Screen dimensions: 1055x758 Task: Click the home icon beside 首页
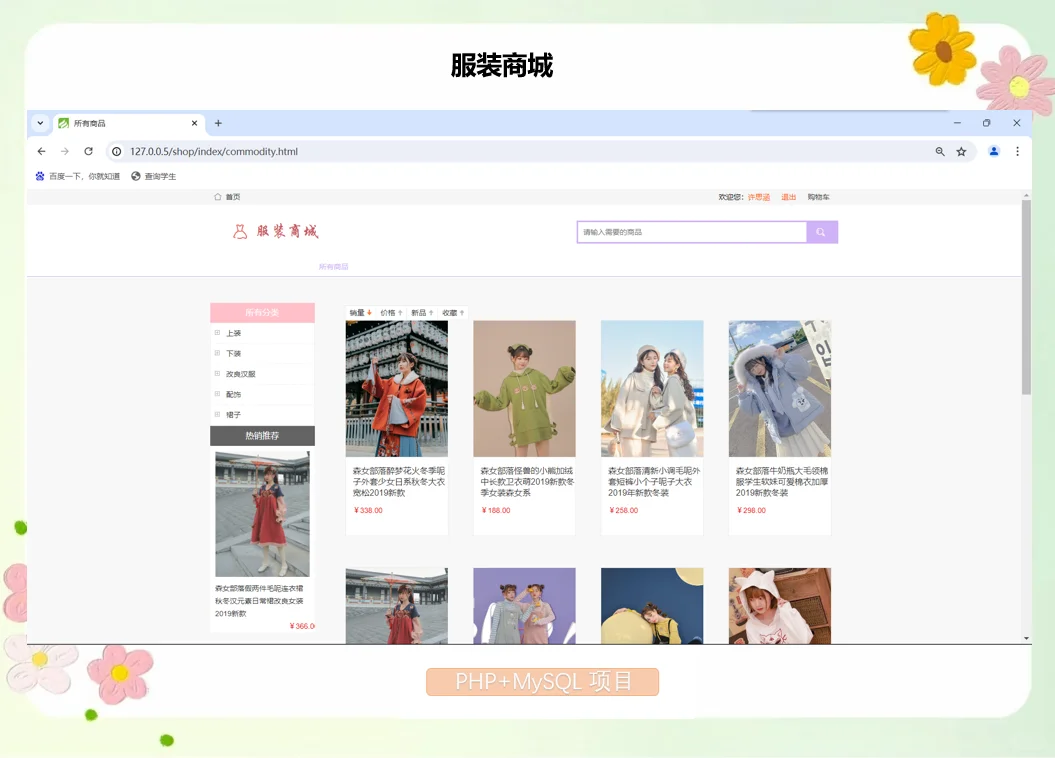218,196
